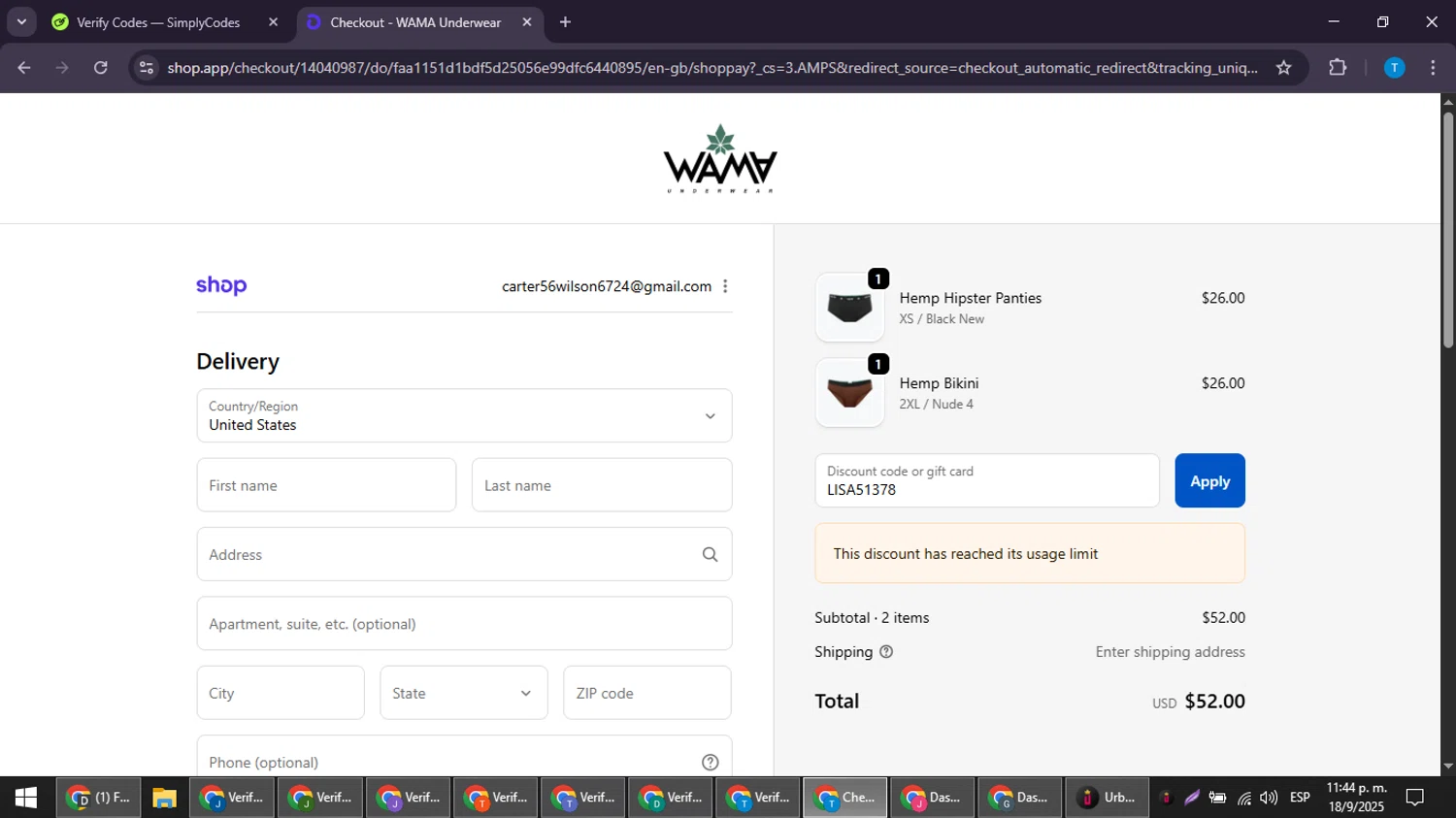Expand the Country/Region dropdown
Screen dimensions: 1456x818
click(464, 415)
